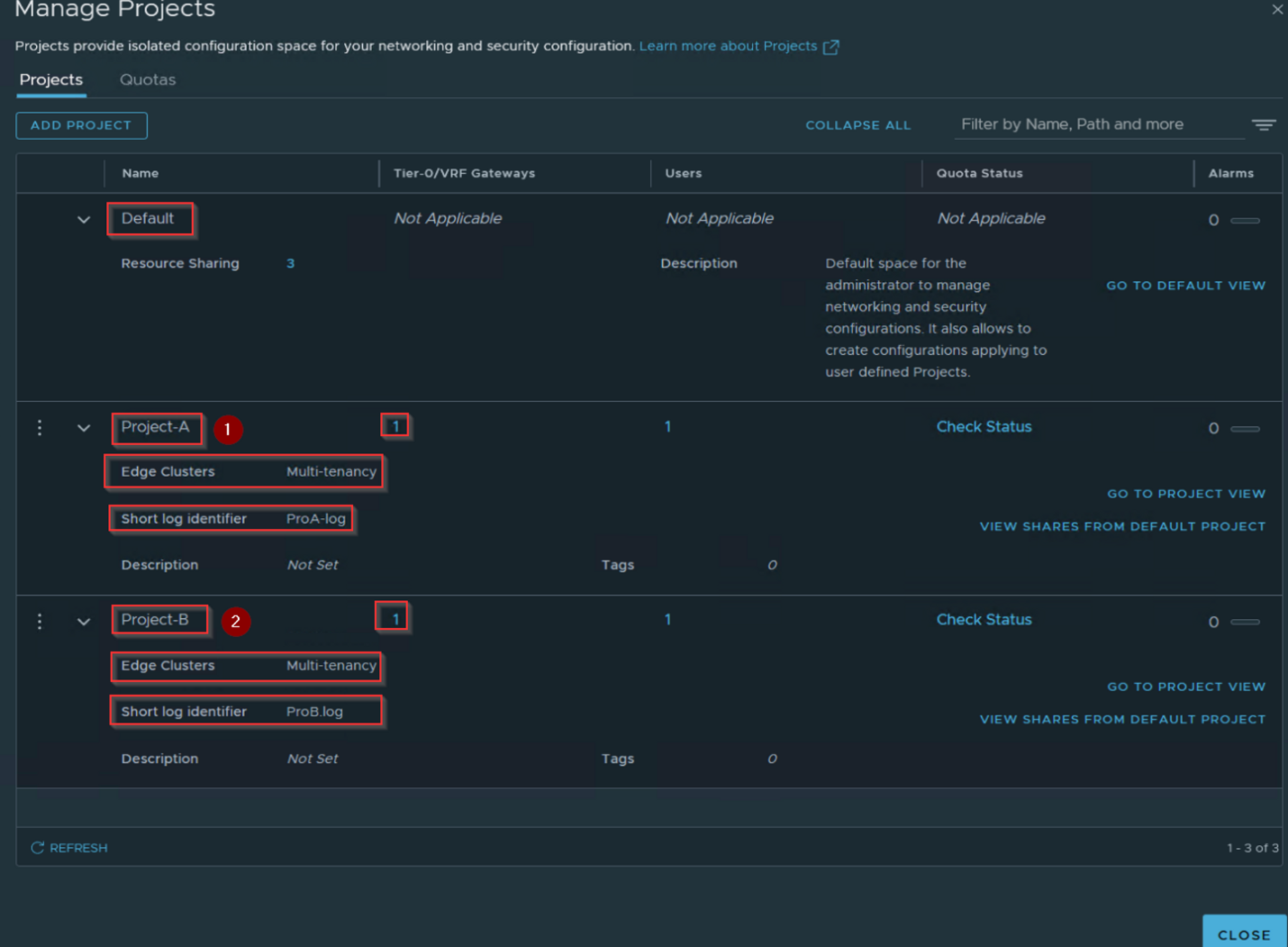Image resolution: width=1288 pixels, height=947 pixels.
Task: Click the alarm indicator bar for Default
Action: [x=1245, y=221]
